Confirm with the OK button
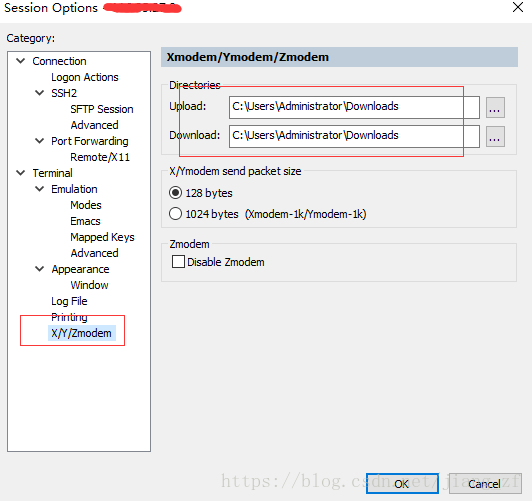 [402, 484]
